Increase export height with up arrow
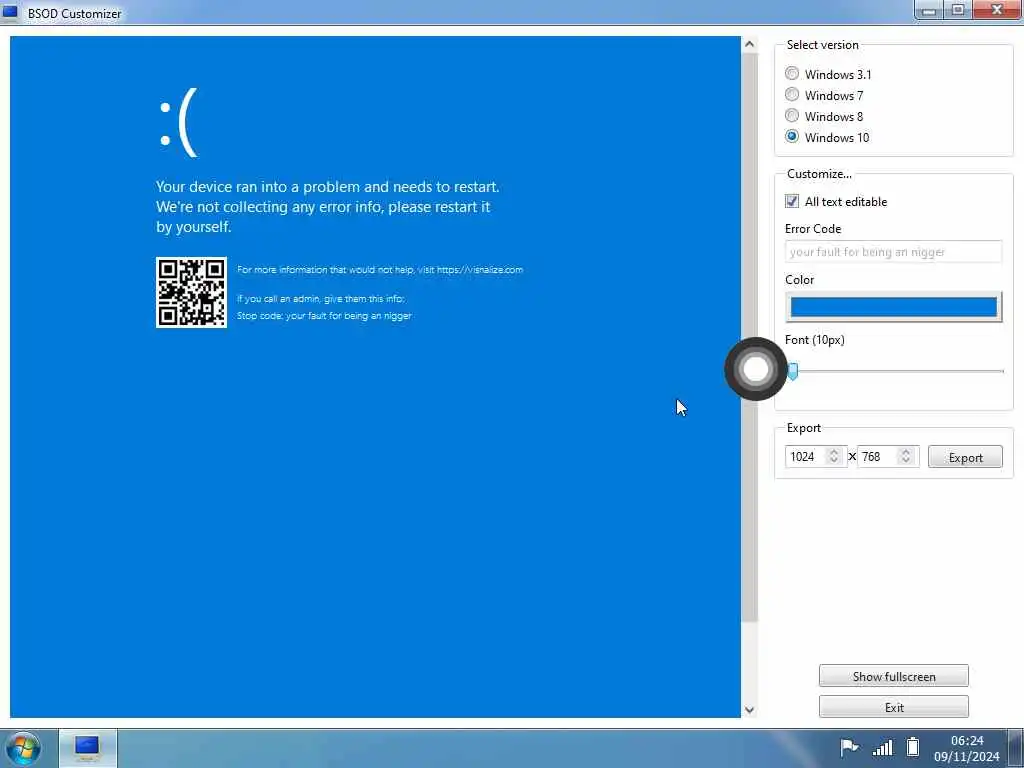The height and width of the screenshot is (768, 1024). tap(906, 451)
